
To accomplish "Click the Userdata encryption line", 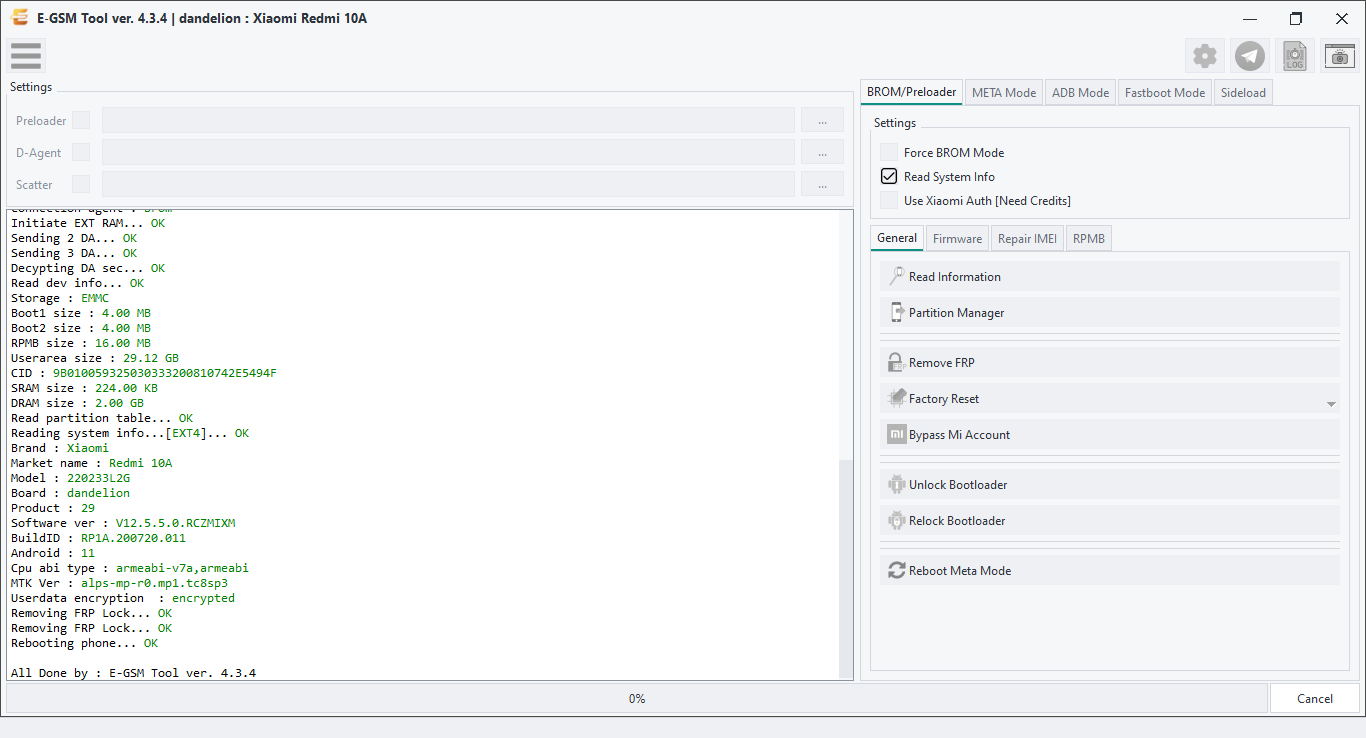I will (x=123, y=598).
